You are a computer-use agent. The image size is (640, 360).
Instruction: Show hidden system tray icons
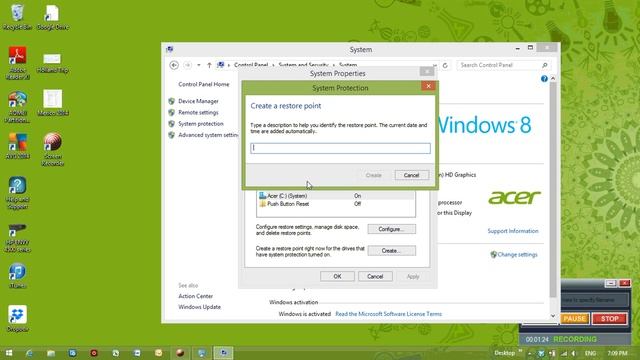click(x=530, y=353)
